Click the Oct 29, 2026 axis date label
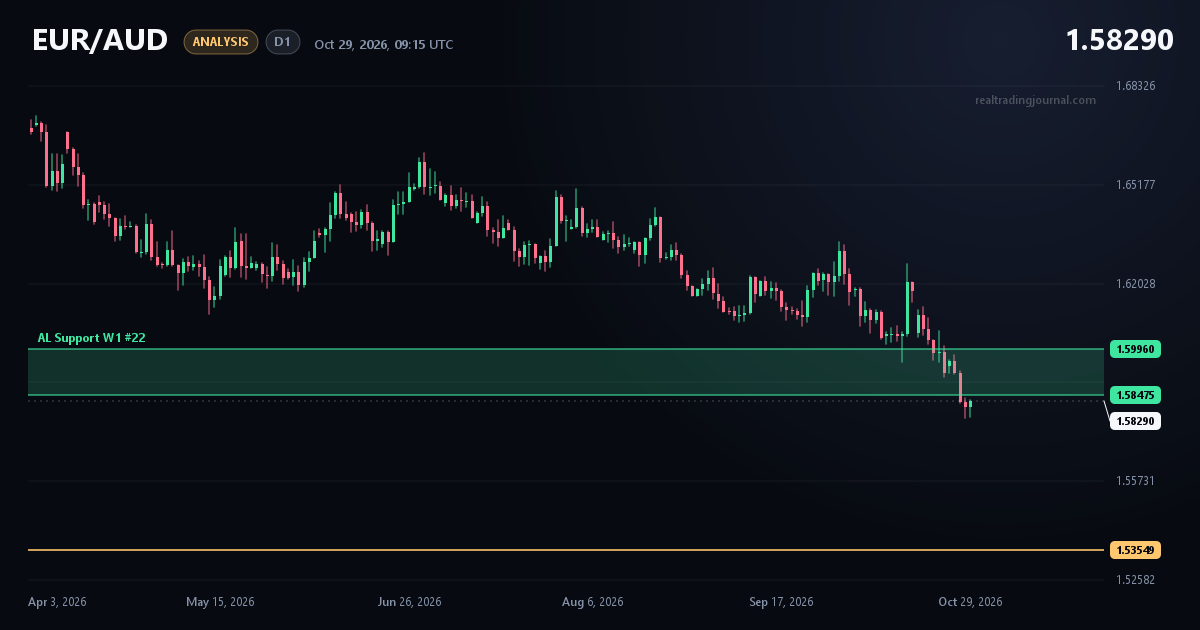The width and height of the screenshot is (1200, 630). [x=970, y=602]
